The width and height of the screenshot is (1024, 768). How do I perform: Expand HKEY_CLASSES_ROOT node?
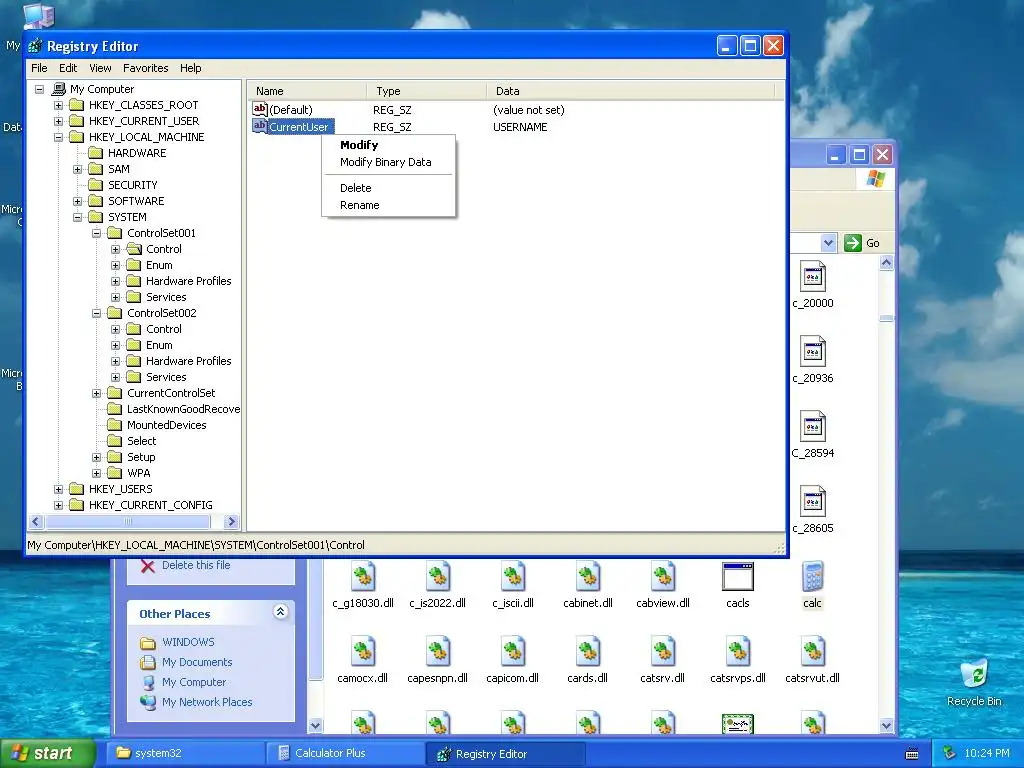58,105
